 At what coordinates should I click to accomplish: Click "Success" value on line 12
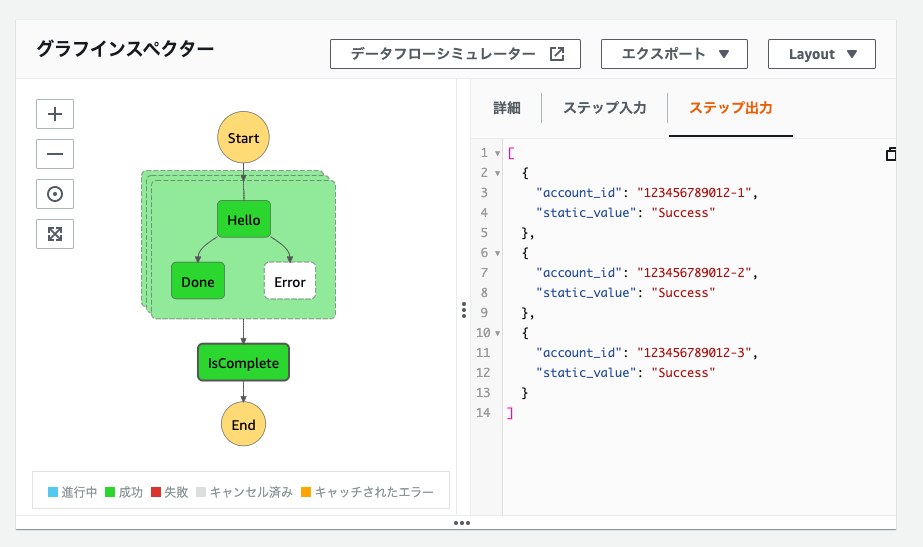683,373
